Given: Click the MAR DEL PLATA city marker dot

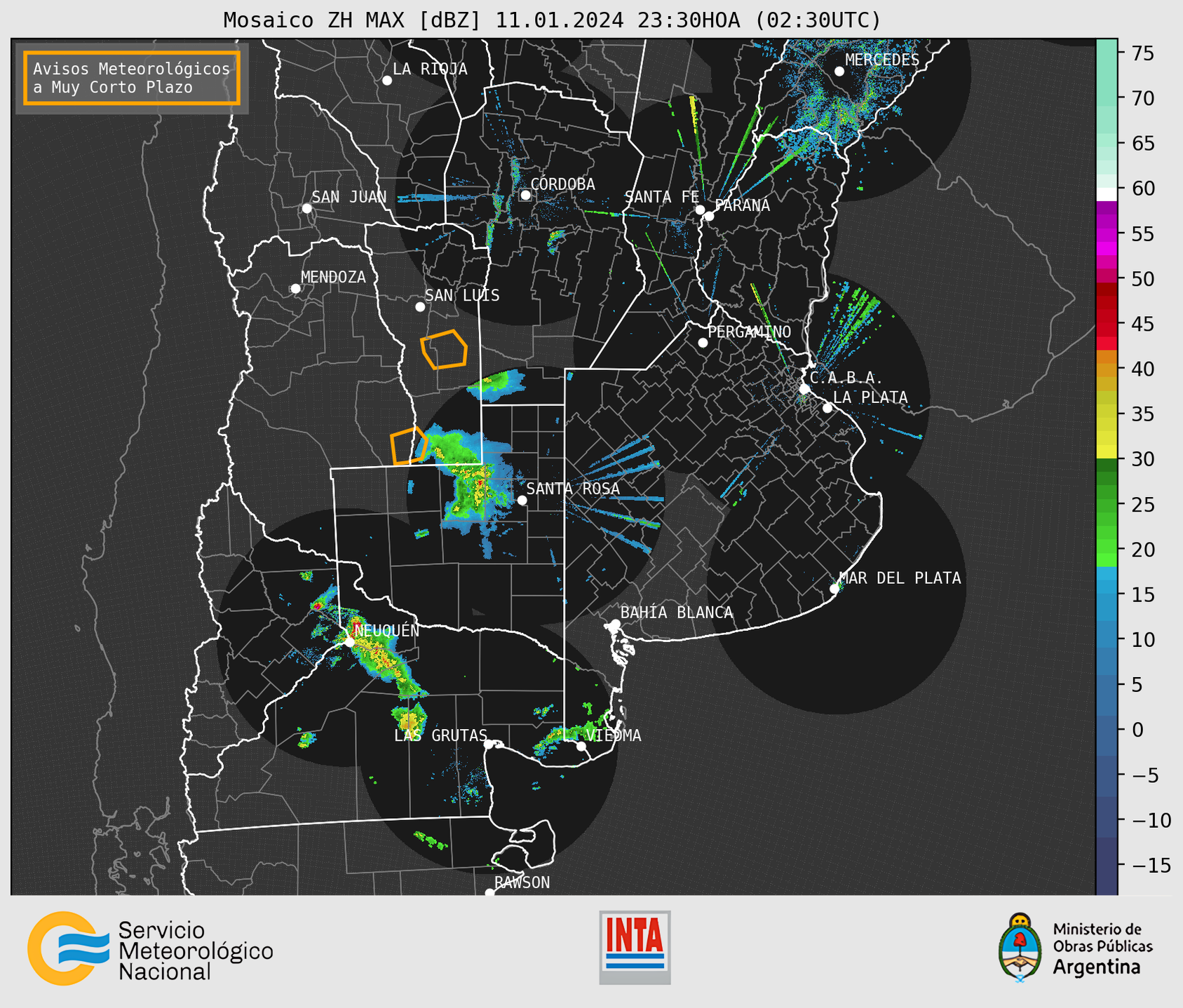Looking at the screenshot, I should coord(834,589).
